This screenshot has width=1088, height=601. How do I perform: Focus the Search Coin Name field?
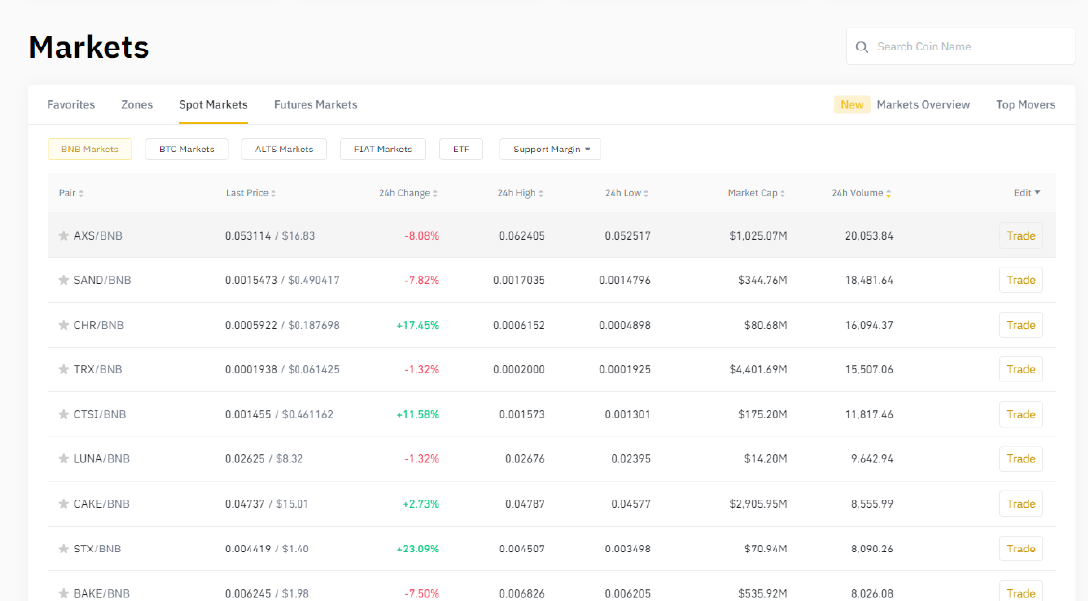click(x=961, y=46)
